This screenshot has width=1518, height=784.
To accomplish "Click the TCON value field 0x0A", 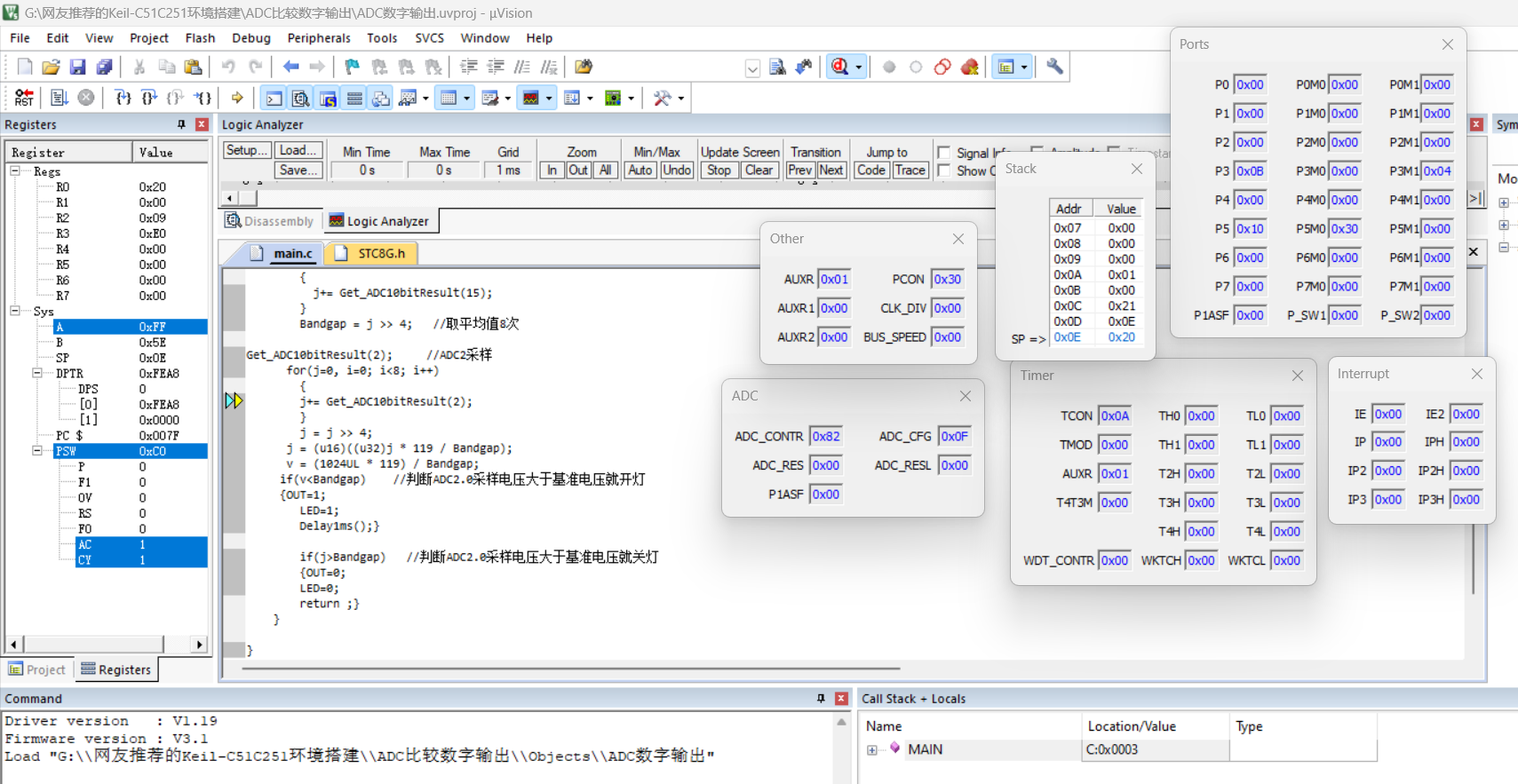I will [1115, 416].
